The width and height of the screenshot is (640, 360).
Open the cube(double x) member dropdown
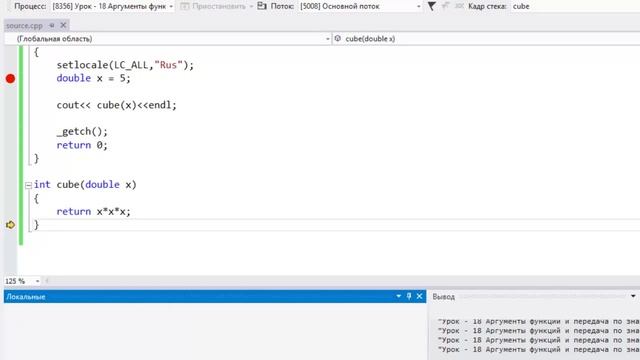(487, 39)
